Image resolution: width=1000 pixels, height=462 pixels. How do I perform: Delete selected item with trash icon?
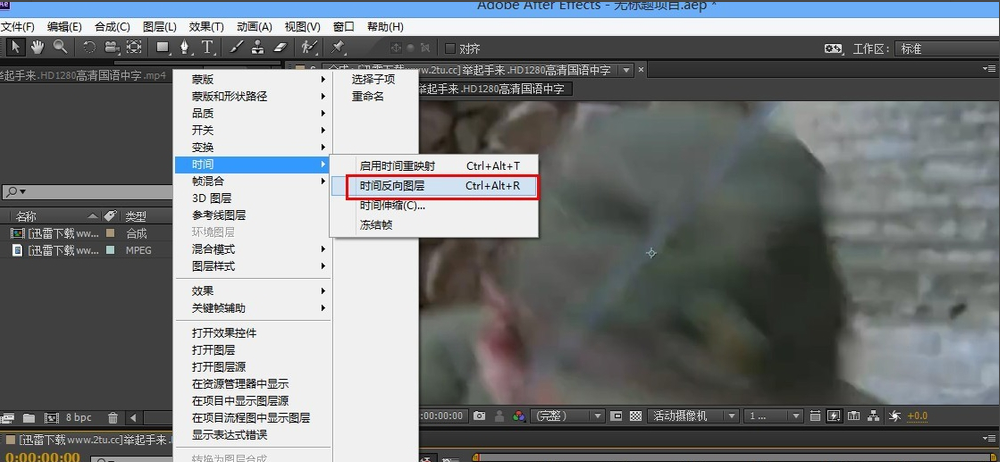113,418
